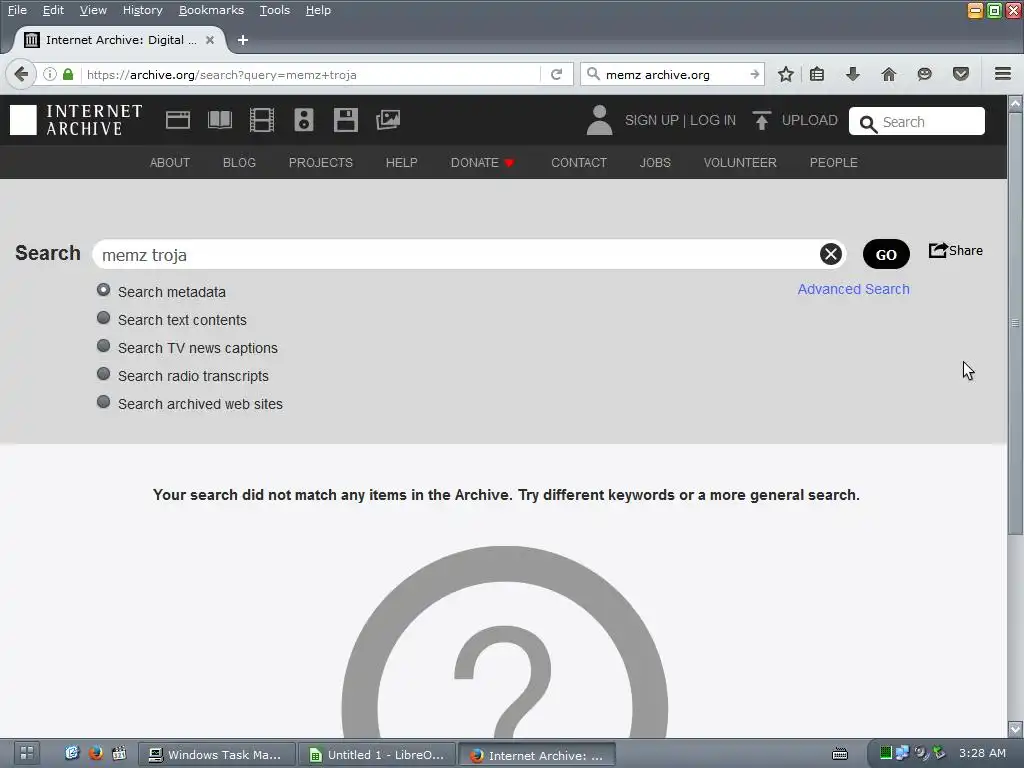Open the PEOPLE navigation link
This screenshot has width=1024, height=768.
[833, 163]
